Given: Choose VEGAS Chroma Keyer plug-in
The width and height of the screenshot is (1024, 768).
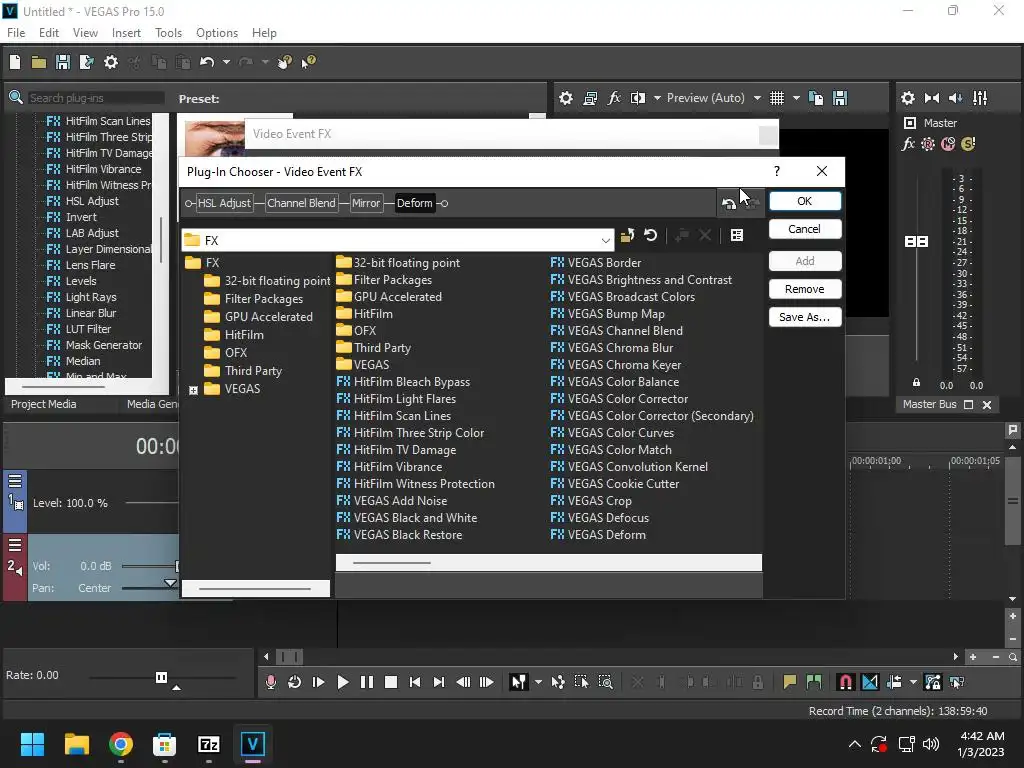Looking at the screenshot, I should (x=616, y=365).
